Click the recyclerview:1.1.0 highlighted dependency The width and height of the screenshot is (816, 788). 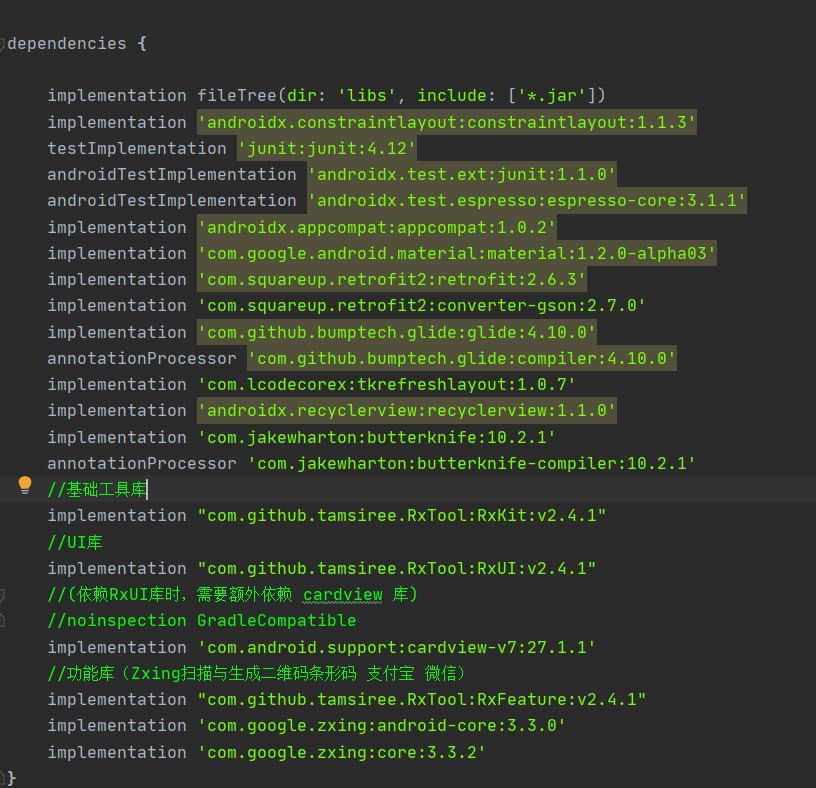tap(406, 411)
